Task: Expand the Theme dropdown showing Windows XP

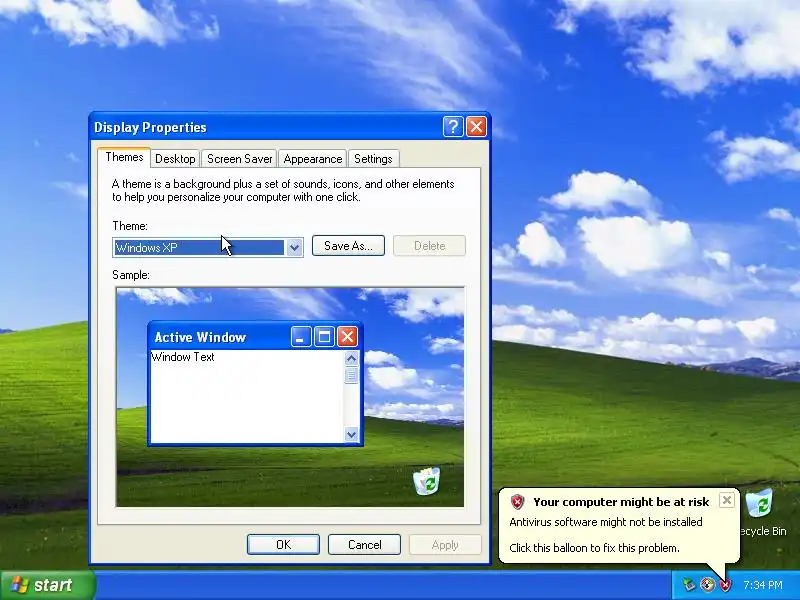Action: pyautogui.click(x=294, y=247)
